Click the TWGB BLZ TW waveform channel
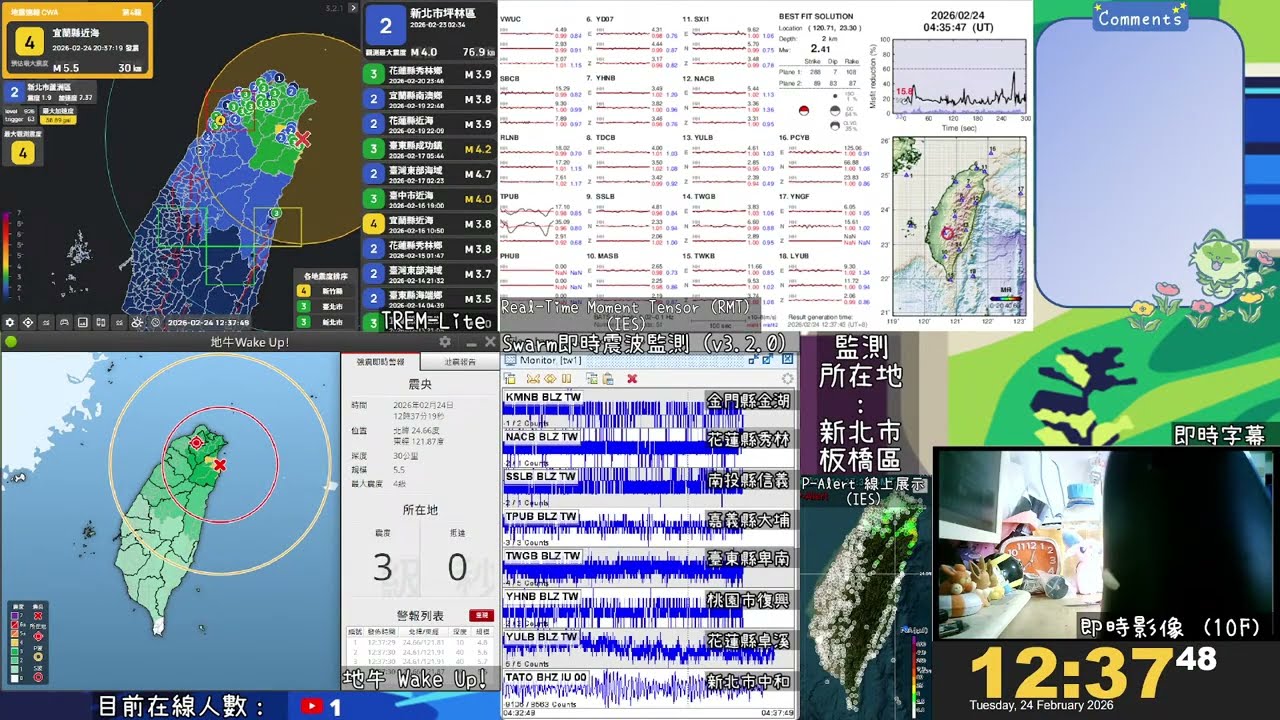The image size is (1280, 720). click(648, 568)
